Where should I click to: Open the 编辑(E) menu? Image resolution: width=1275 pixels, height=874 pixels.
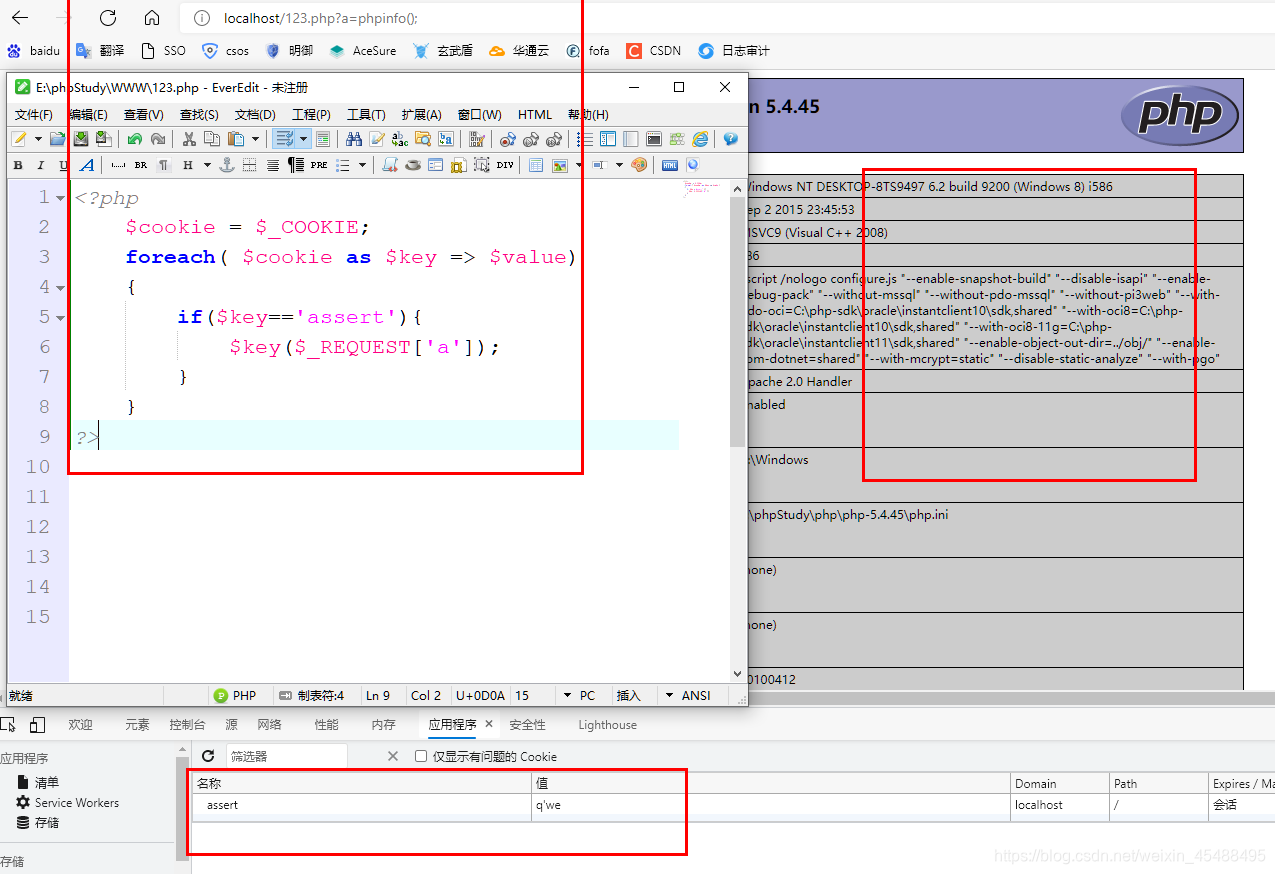click(88, 114)
